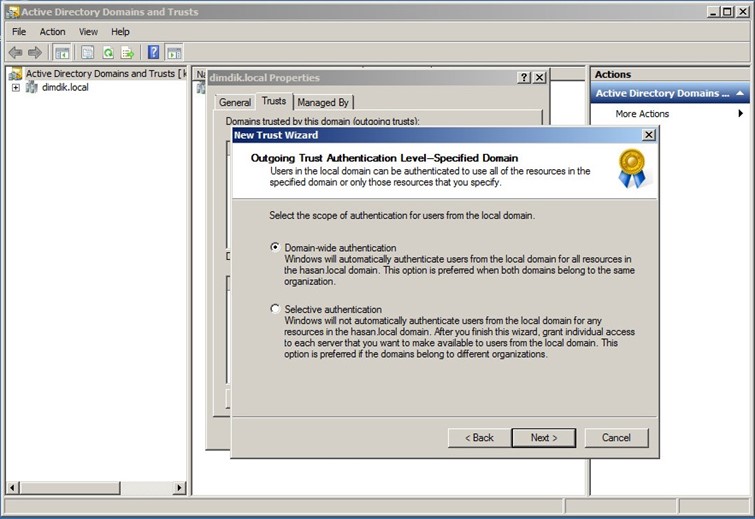Click More Actions in the Actions pane
The width and height of the screenshot is (755, 519).
click(642, 114)
